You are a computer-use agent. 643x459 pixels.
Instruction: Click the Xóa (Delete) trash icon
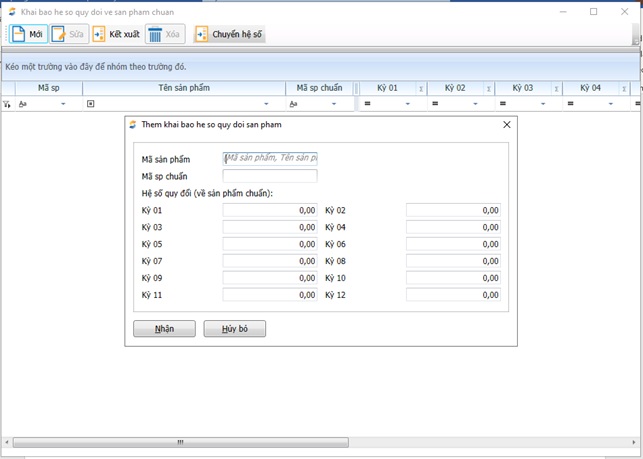point(154,34)
